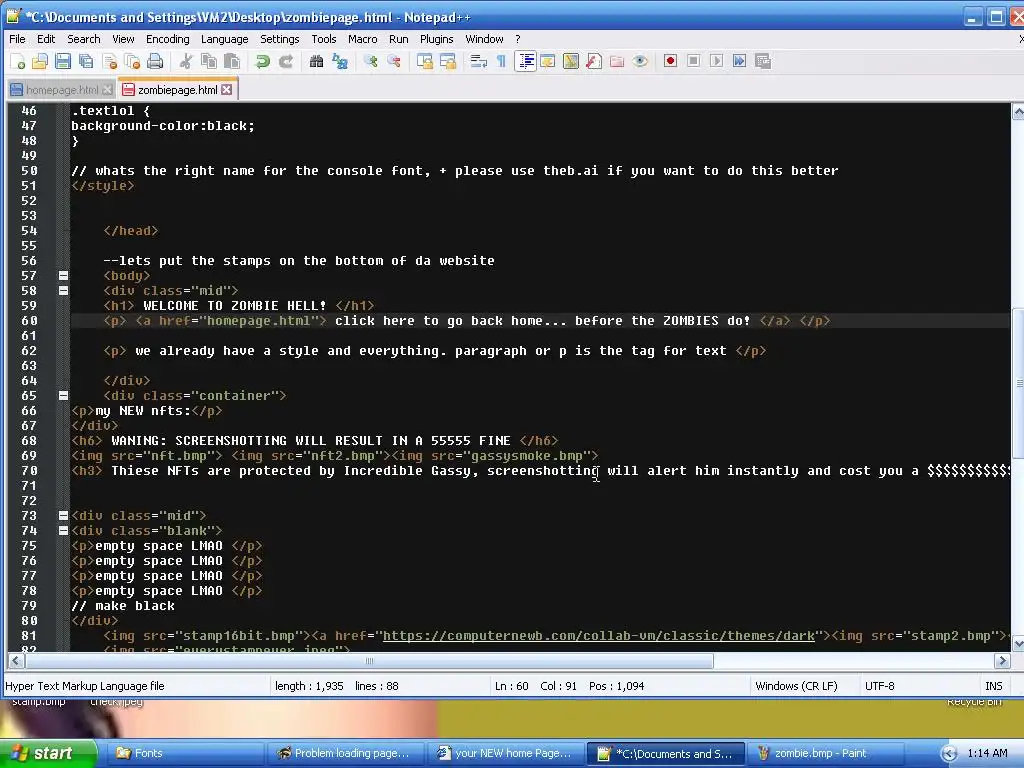Click the macro Playback icon
The image size is (1024, 768).
716,61
